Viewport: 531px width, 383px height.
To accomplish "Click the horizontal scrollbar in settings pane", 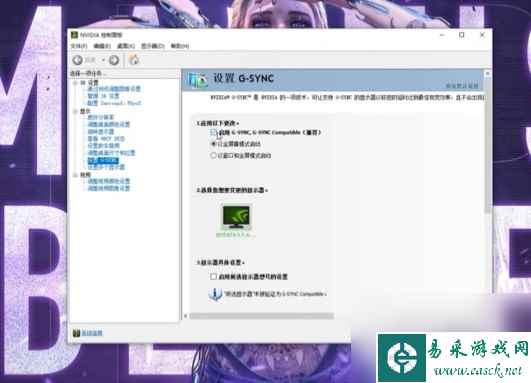I will (x=261, y=316).
